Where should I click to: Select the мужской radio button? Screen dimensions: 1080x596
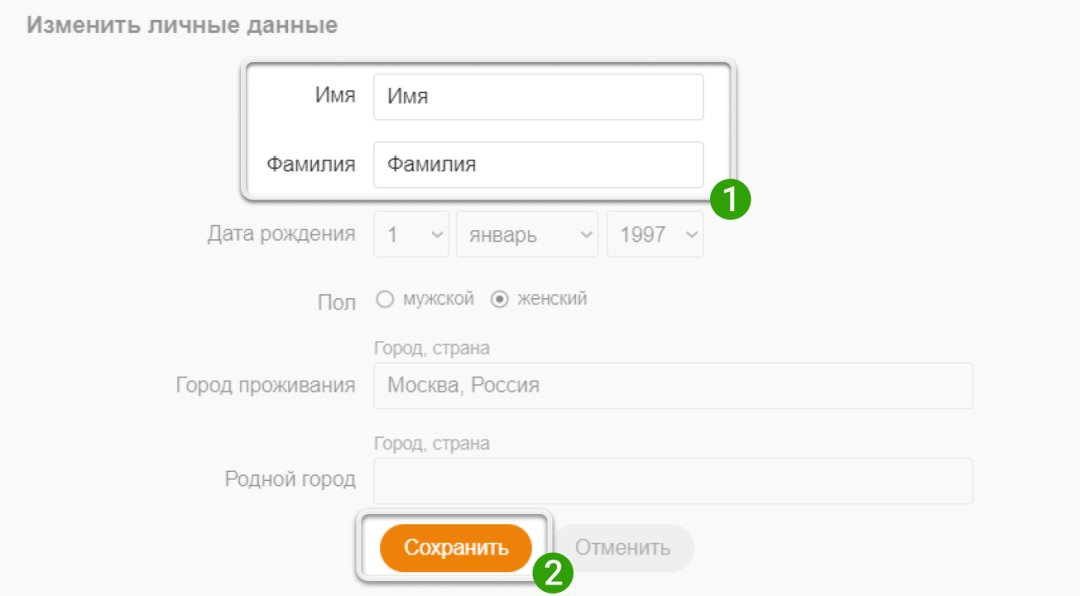384,297
